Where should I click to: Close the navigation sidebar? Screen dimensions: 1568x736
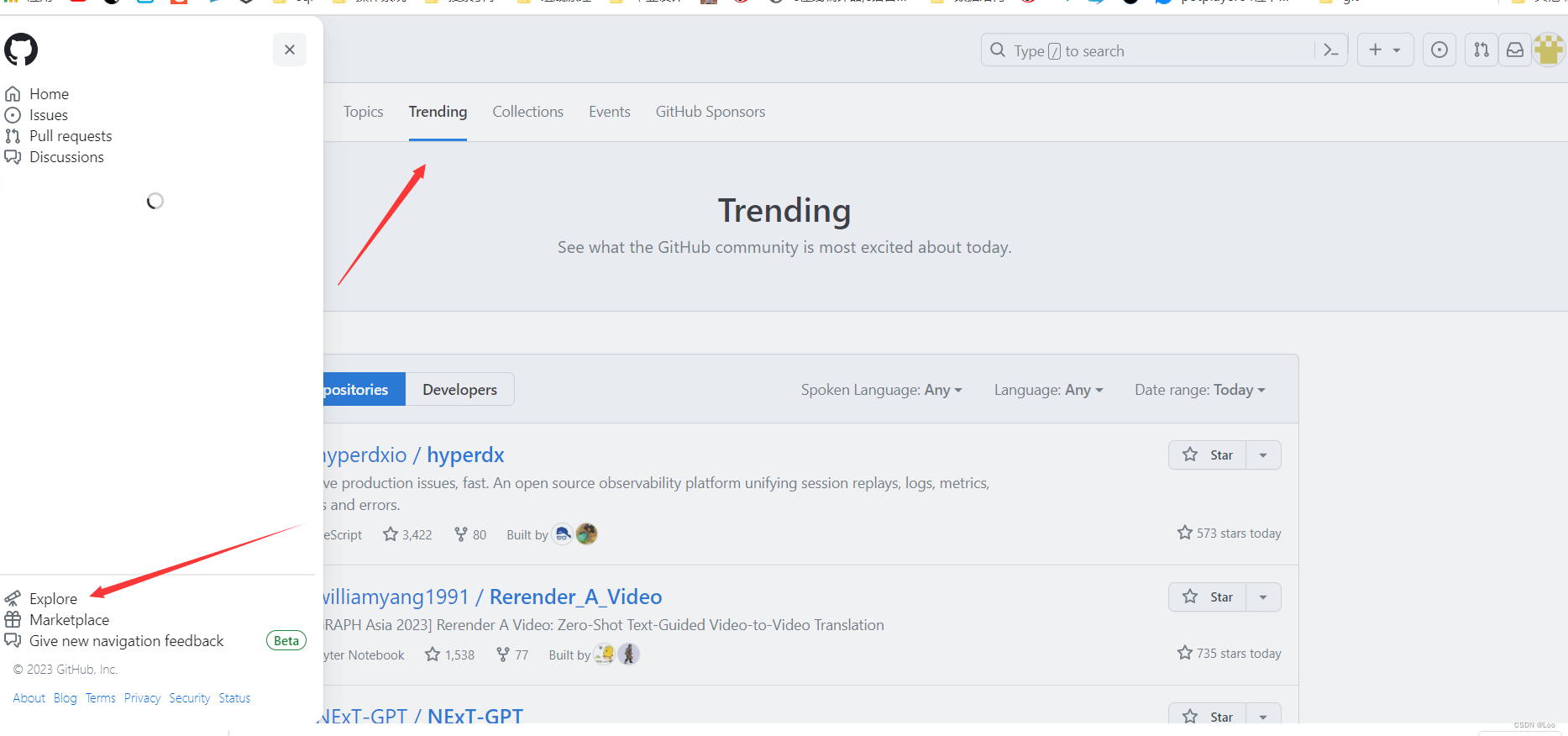[x=290, y=50]
